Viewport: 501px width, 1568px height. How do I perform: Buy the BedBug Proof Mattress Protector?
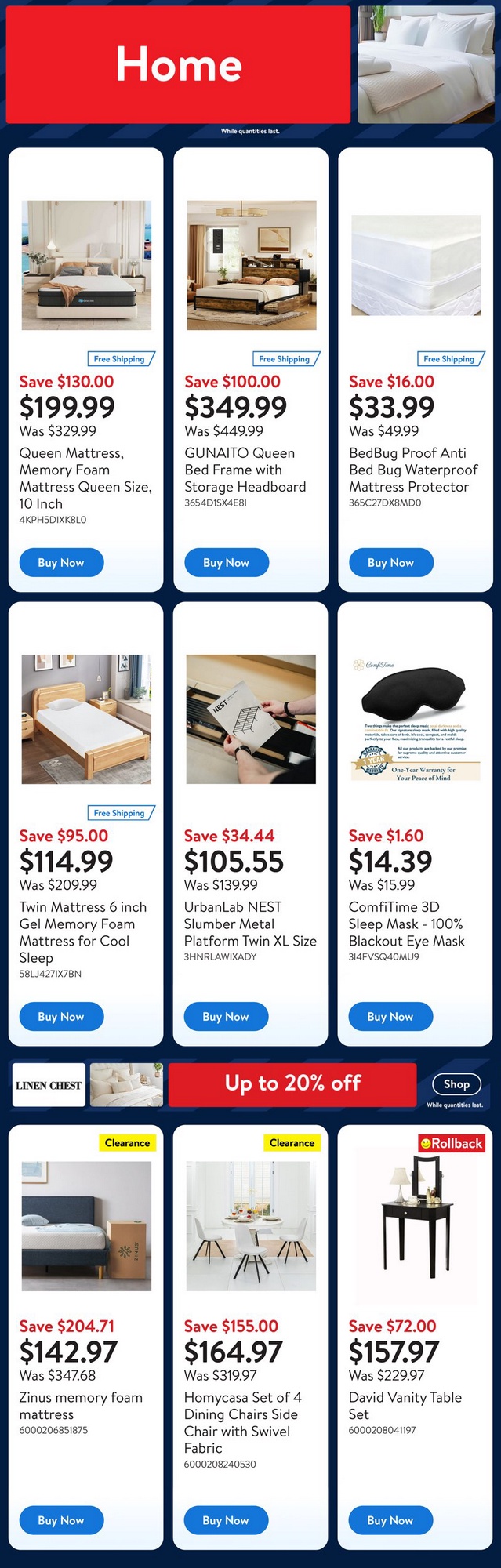pyautogui.click(x=390, y=562)
